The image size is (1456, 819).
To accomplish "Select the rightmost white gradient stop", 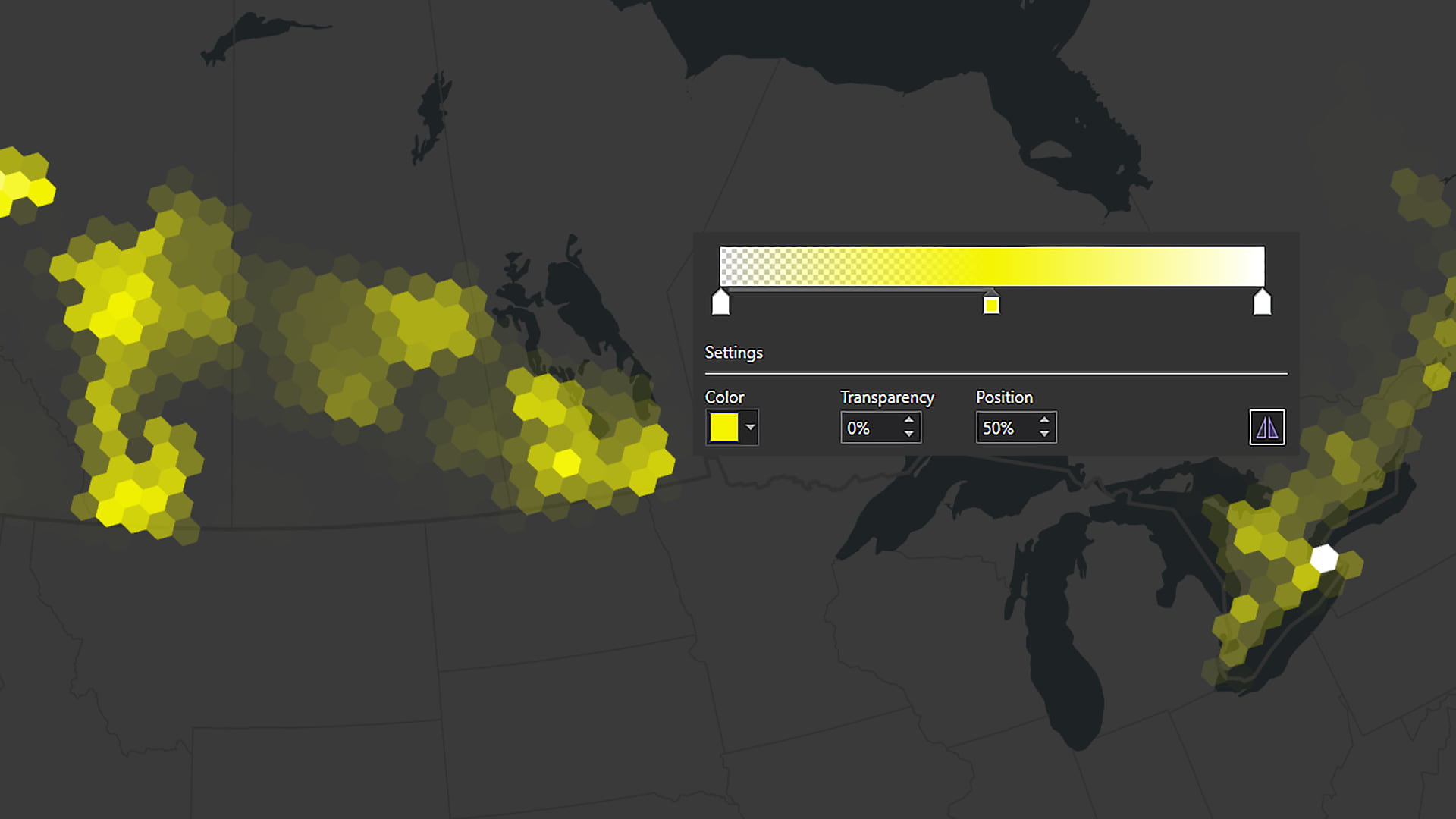I will coord(1261,302).
